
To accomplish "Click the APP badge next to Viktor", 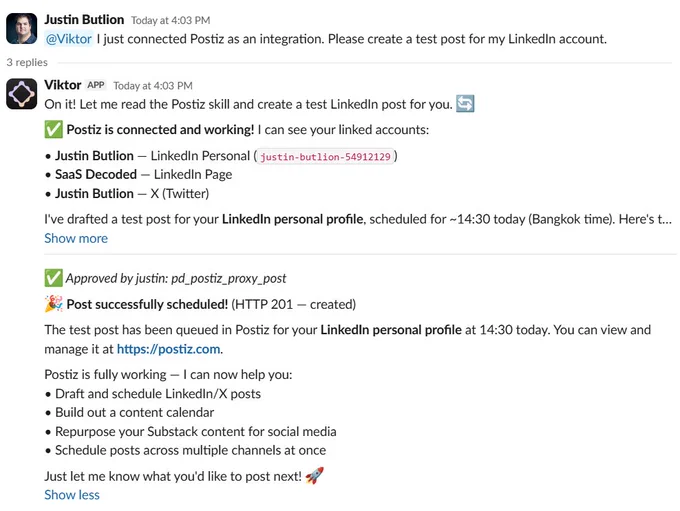I will (x=95, y=85).
